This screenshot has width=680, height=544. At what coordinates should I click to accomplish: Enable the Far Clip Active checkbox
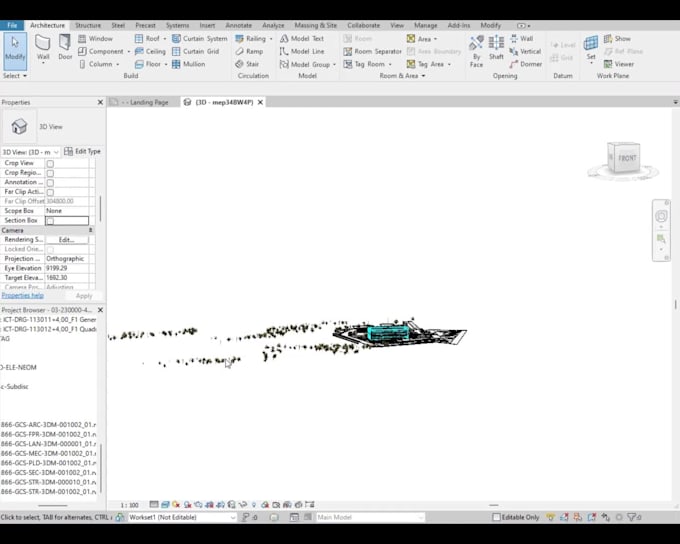click(x=50, y=192)
